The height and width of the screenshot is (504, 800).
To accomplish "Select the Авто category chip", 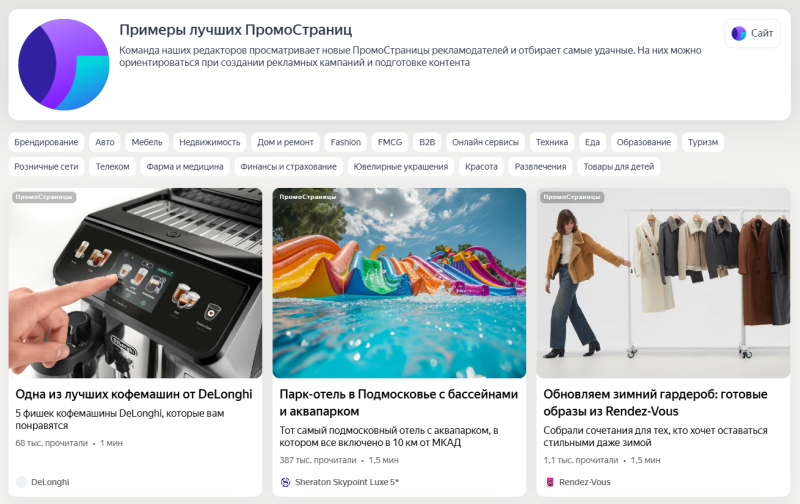I will point(105,142).
